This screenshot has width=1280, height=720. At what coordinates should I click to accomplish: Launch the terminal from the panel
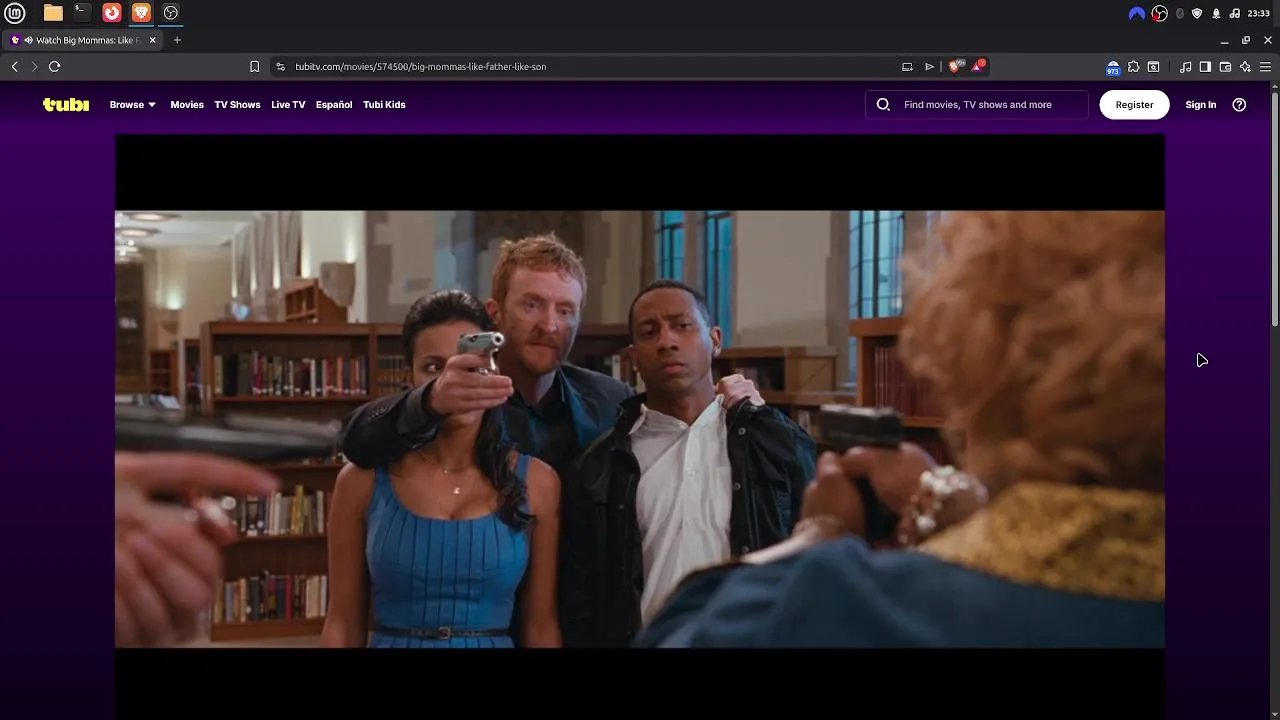click(x=82, y=13)
